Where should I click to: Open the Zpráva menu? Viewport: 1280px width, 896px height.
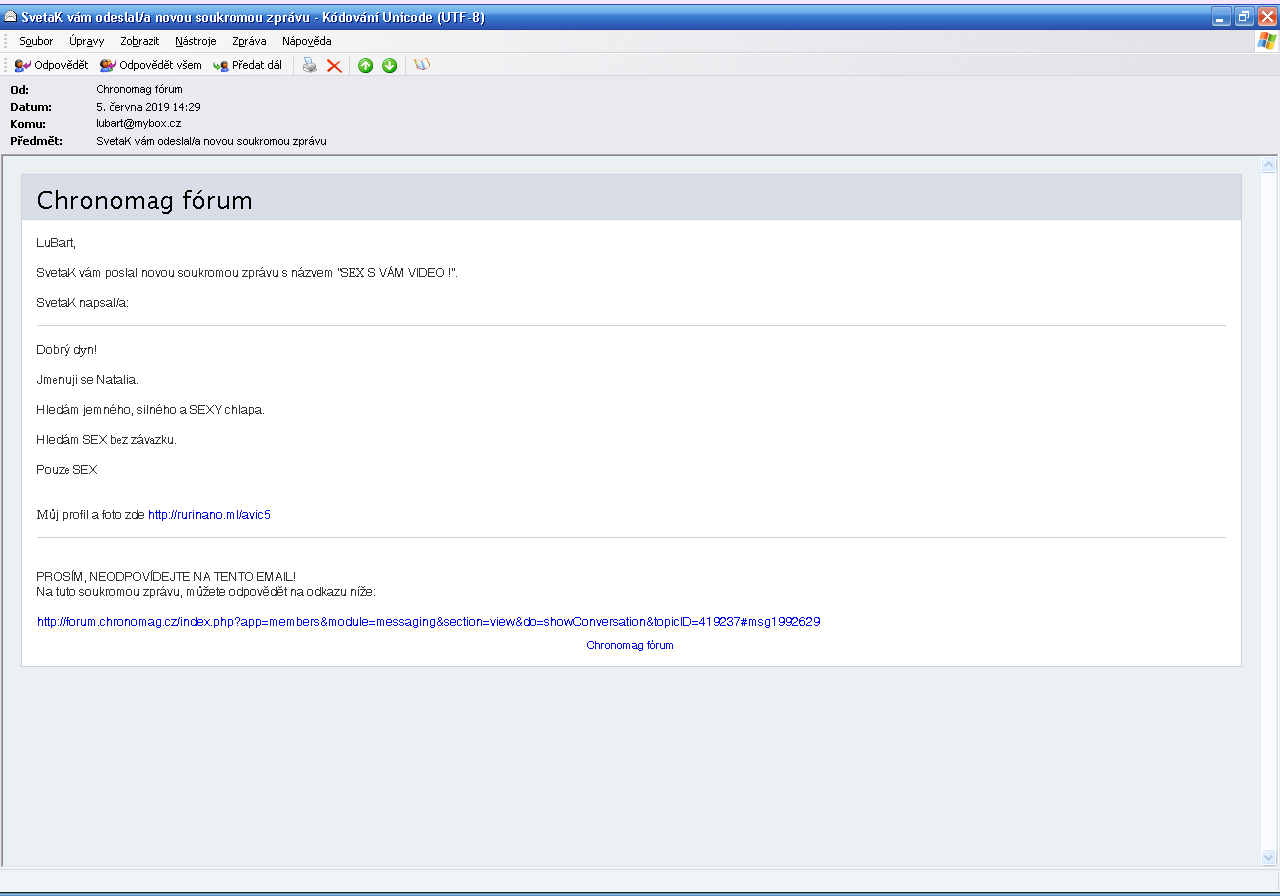tap(249, 41)
